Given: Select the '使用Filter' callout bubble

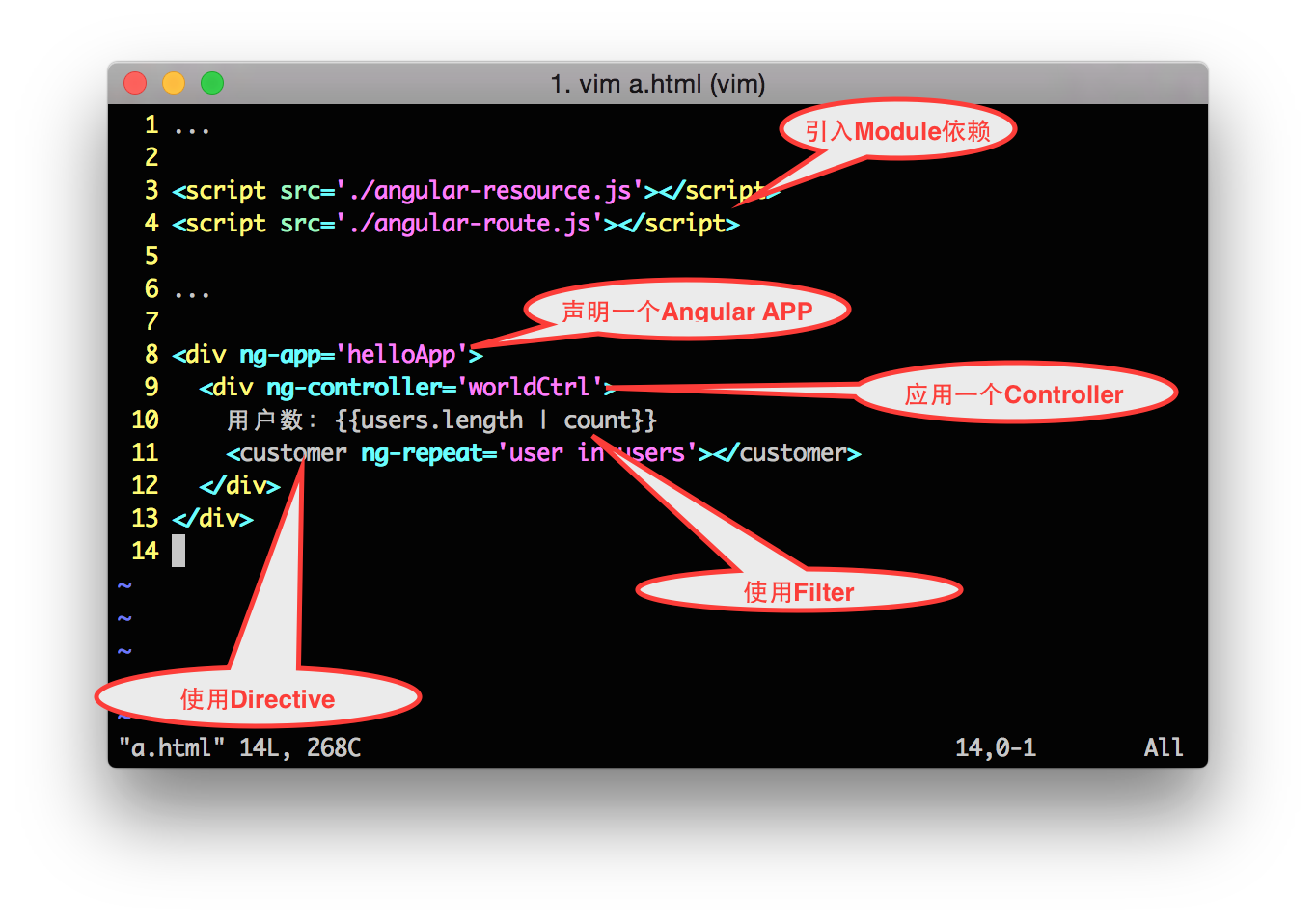Looking at the screenshot, I should point(799,591).
